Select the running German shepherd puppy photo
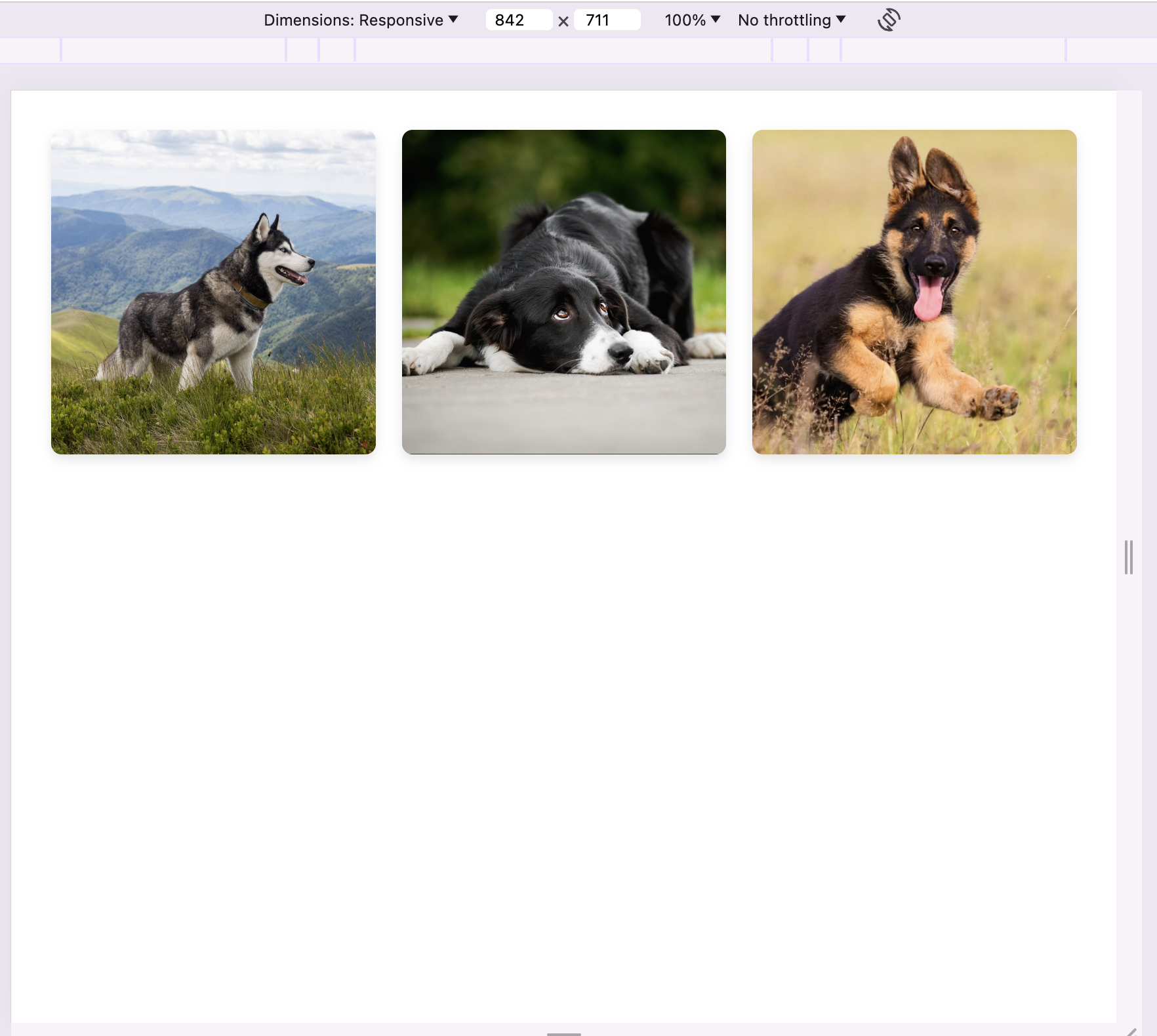1157x1036 pixels. pos(914,292)
